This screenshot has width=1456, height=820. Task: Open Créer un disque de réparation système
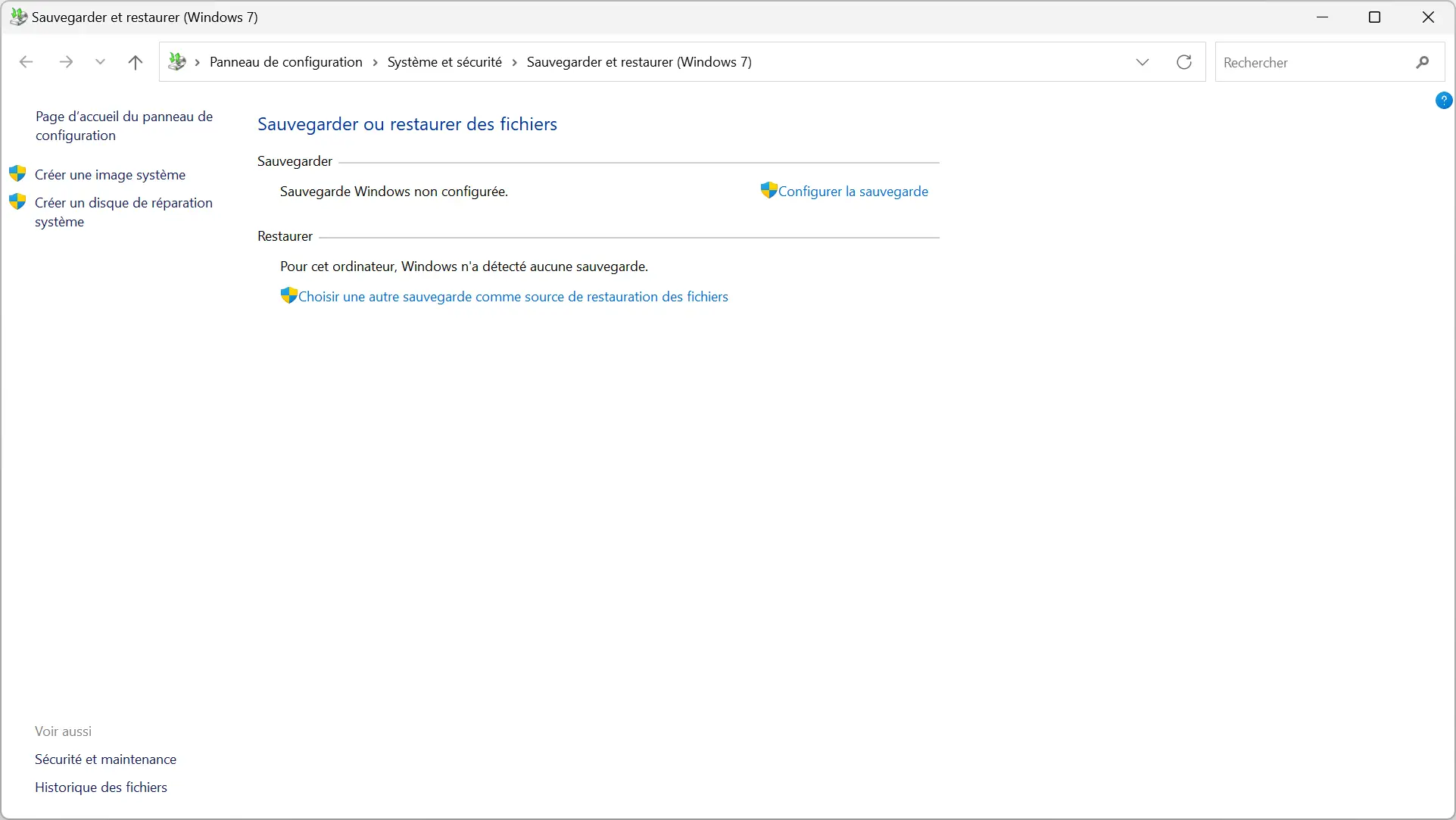point(123,212)
